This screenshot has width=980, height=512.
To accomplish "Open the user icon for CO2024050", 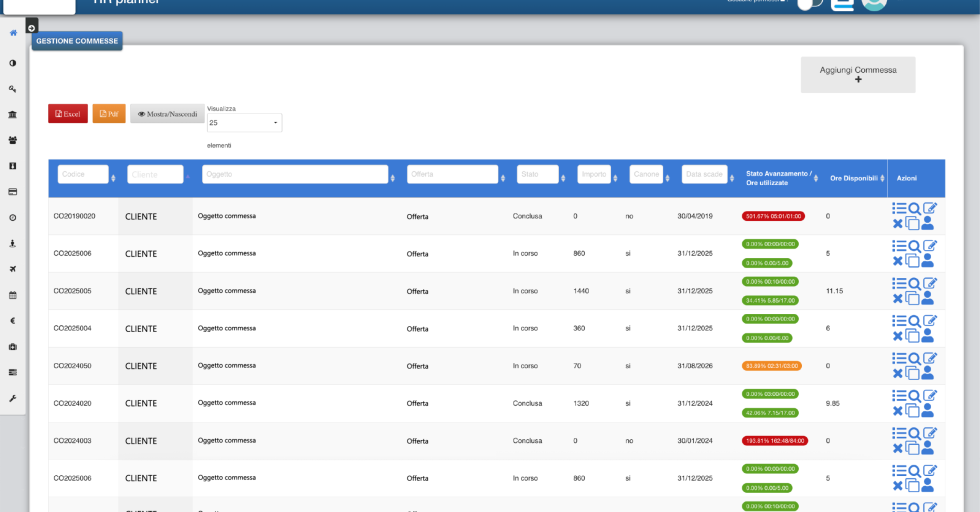I will click(928, 373).
